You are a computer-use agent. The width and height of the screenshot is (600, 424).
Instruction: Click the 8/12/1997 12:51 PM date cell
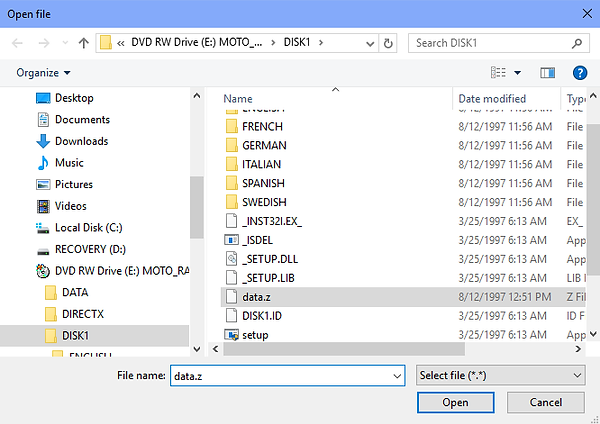click(505, 297)
